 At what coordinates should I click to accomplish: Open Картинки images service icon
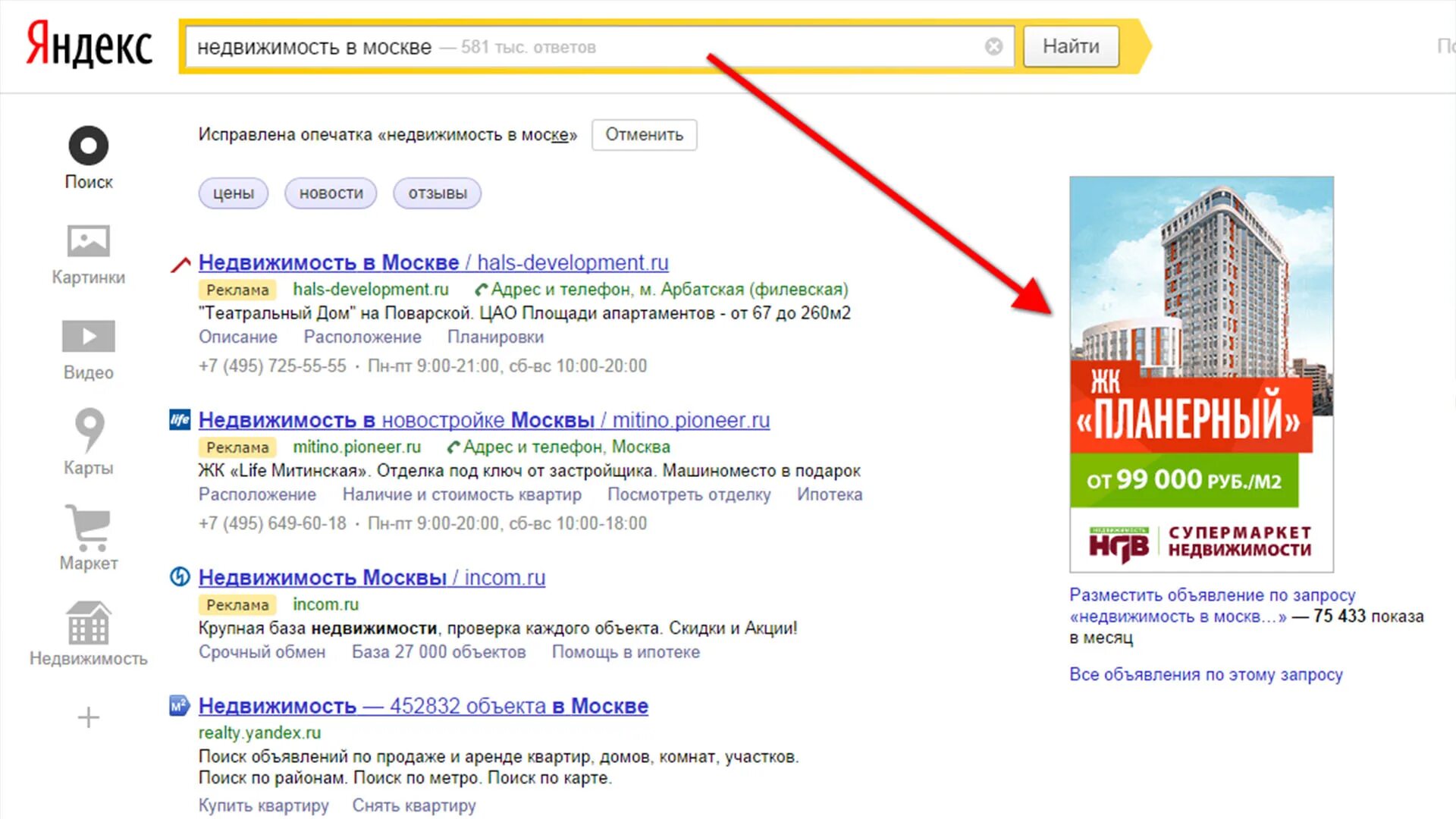[89, 242]
